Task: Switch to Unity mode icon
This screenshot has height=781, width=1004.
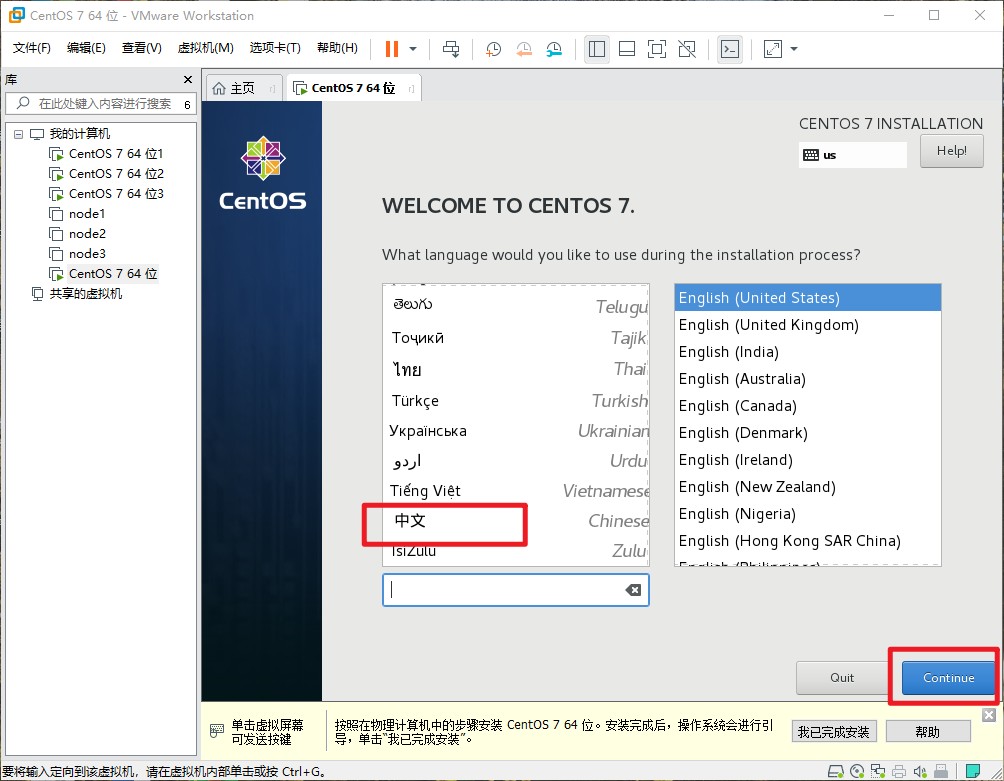Action: coord(687,49)
